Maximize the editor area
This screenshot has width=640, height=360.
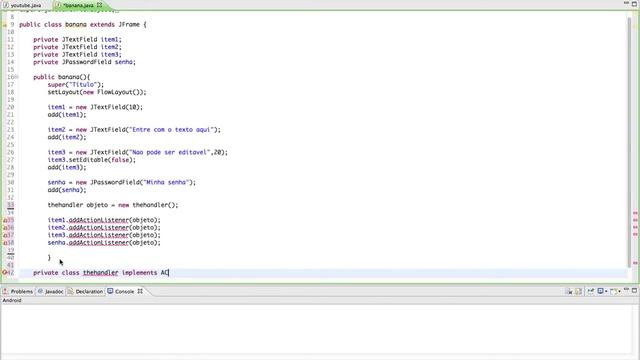[x=634, y=3]
